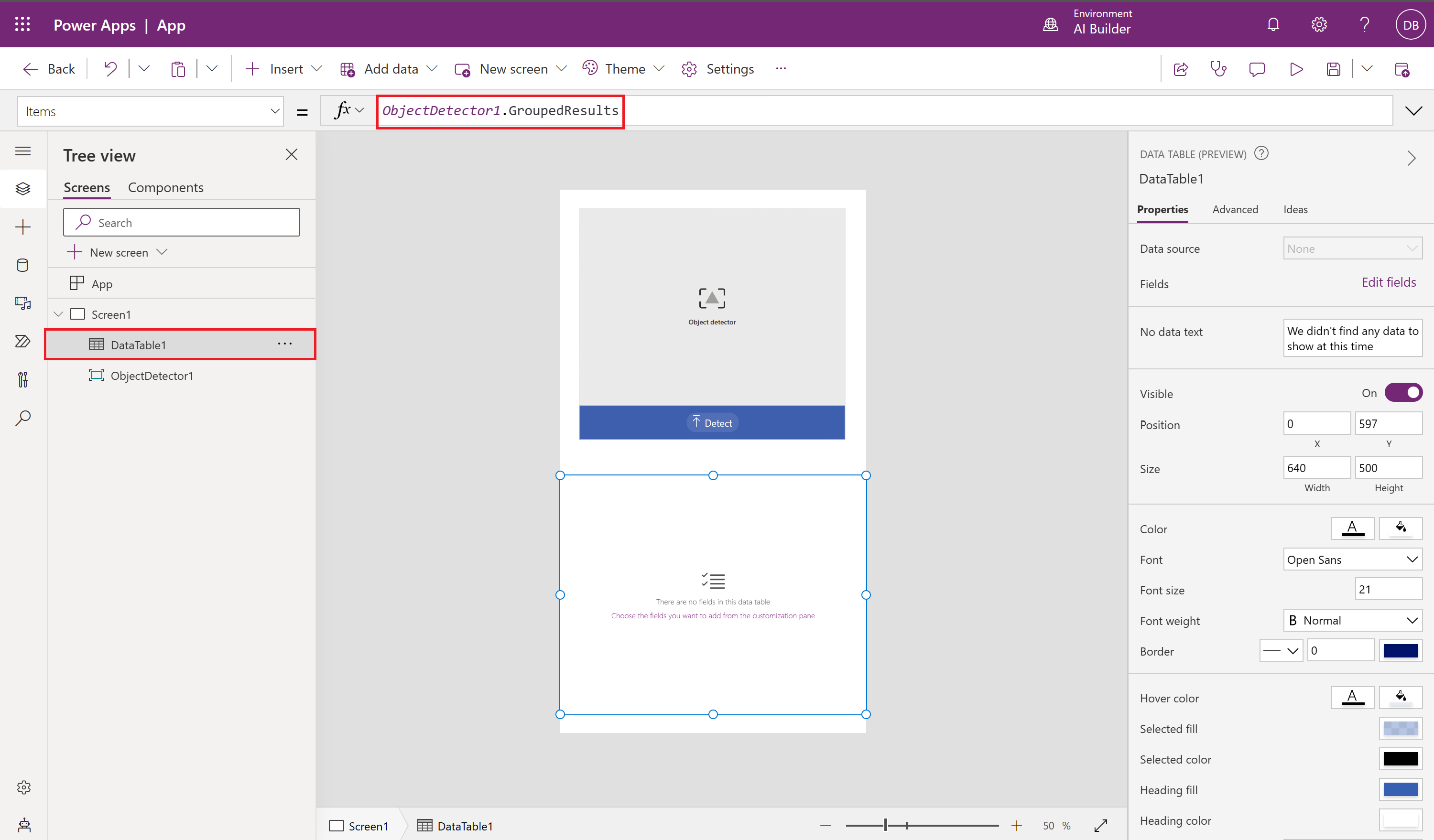Preview the app with the Play icon
This screenshot has width=1434, height=840.
[1296, 68]
